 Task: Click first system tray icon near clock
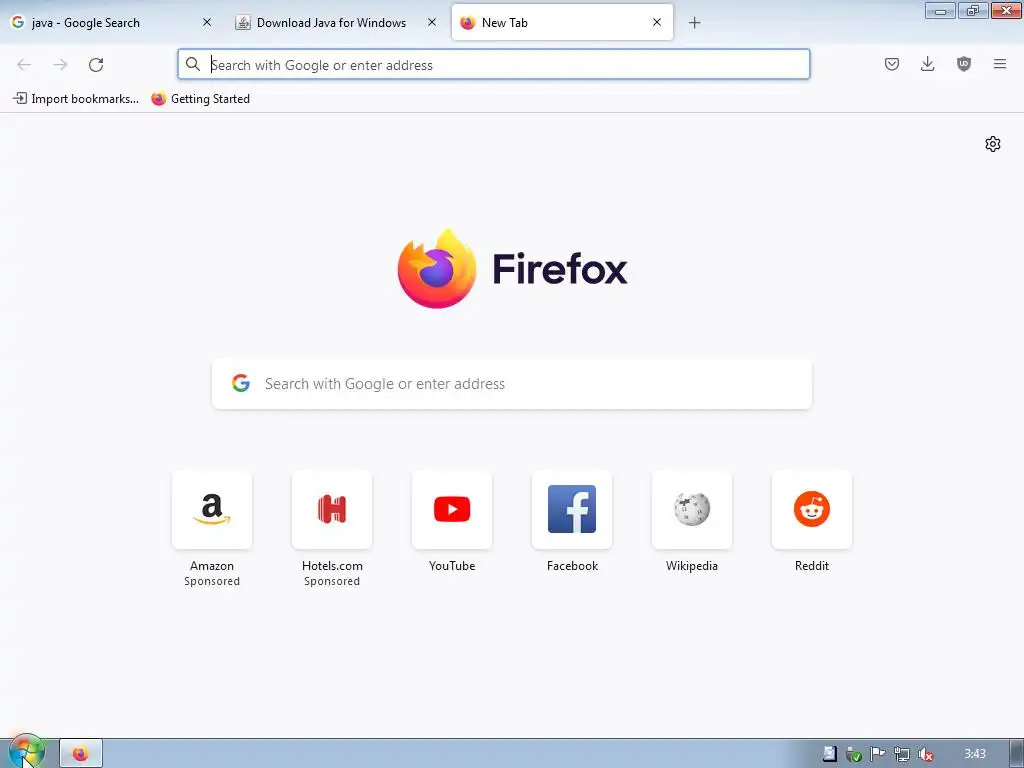[x=829, y=754]
